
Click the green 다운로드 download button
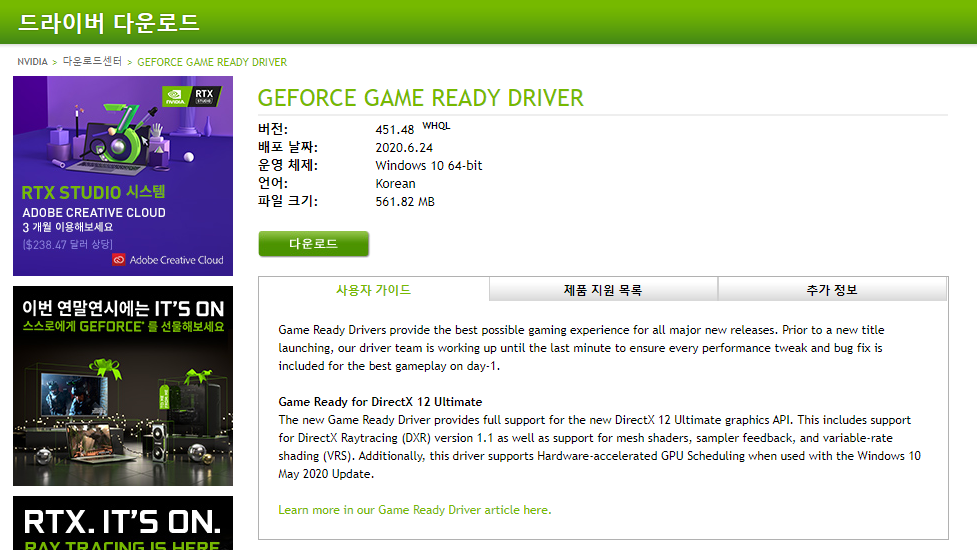(313, 244)
